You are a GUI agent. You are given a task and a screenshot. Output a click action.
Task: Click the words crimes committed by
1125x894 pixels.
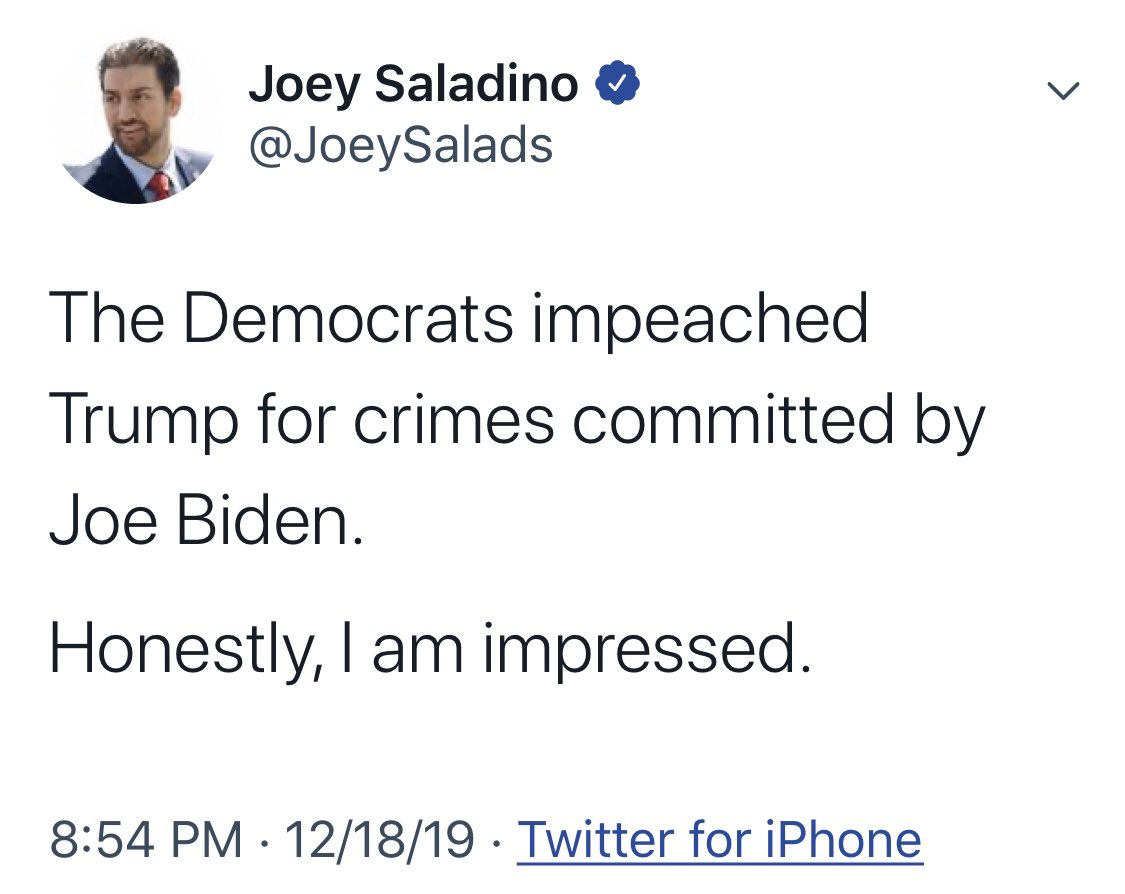pyautogui.click(x=669, y=421)
